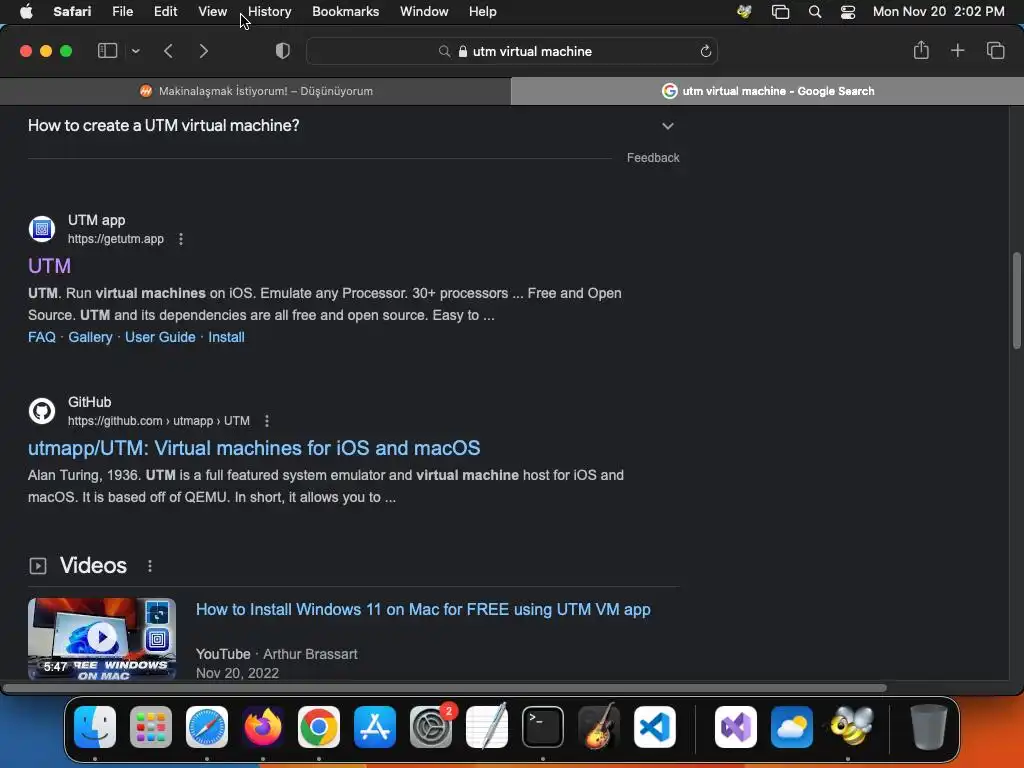This screenshot has width=1024, height=768.
Task: Open System Settings from the Dock
Action: pyautogui.click(x=431, y=727)
